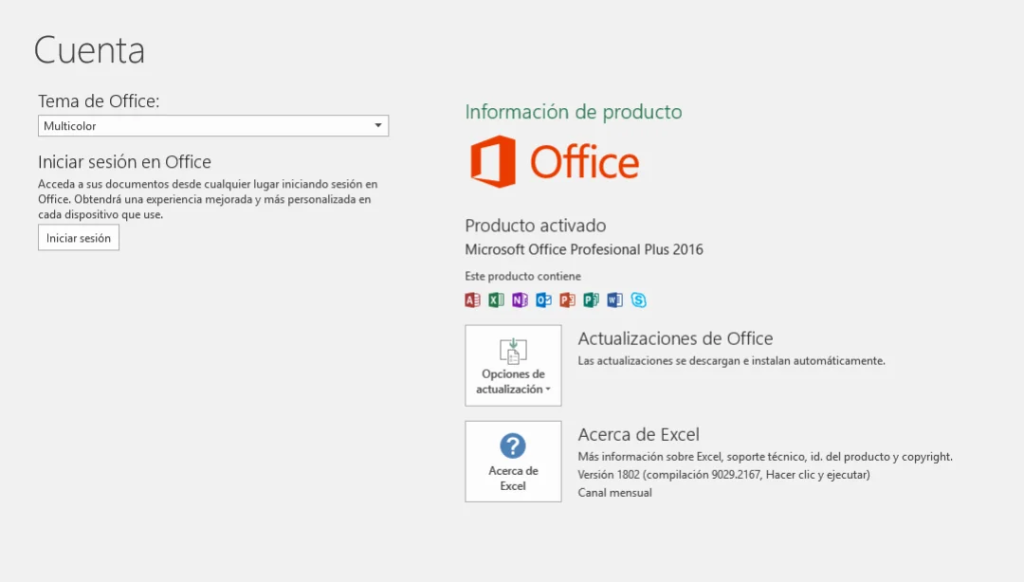
Task: Click the Tema de Office label
Action: tap(99, 101)
